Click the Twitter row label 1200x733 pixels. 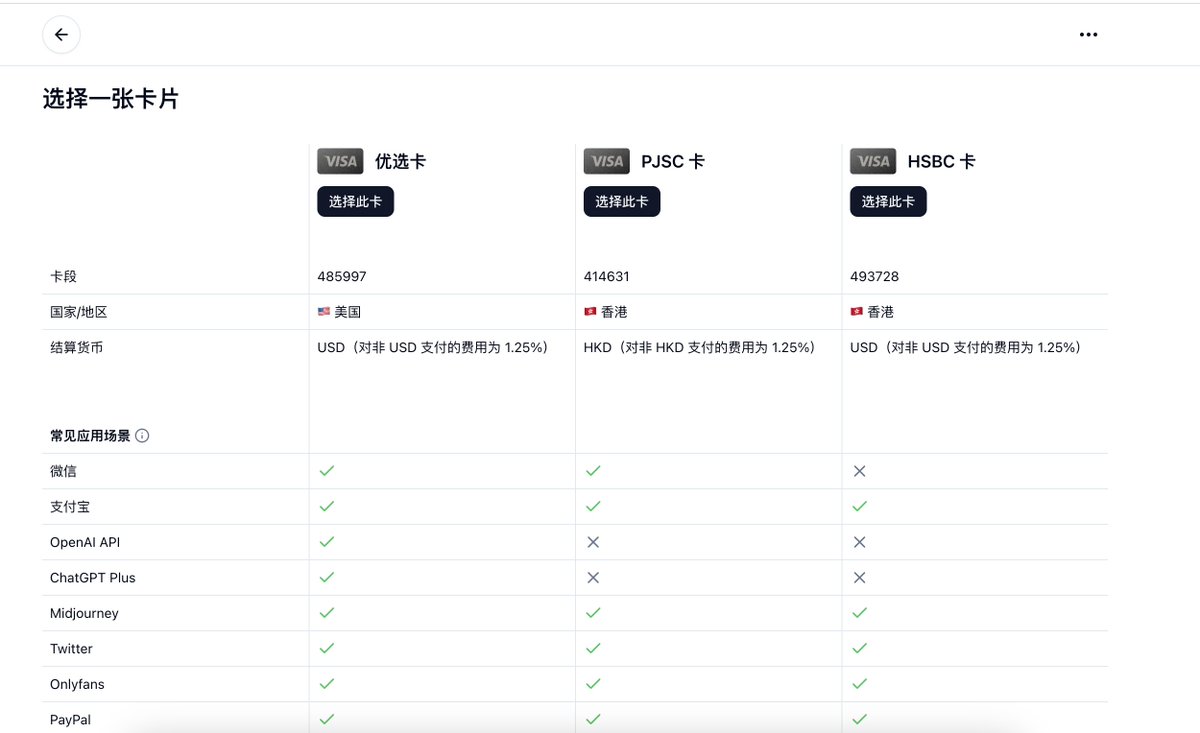coord(71,648)
